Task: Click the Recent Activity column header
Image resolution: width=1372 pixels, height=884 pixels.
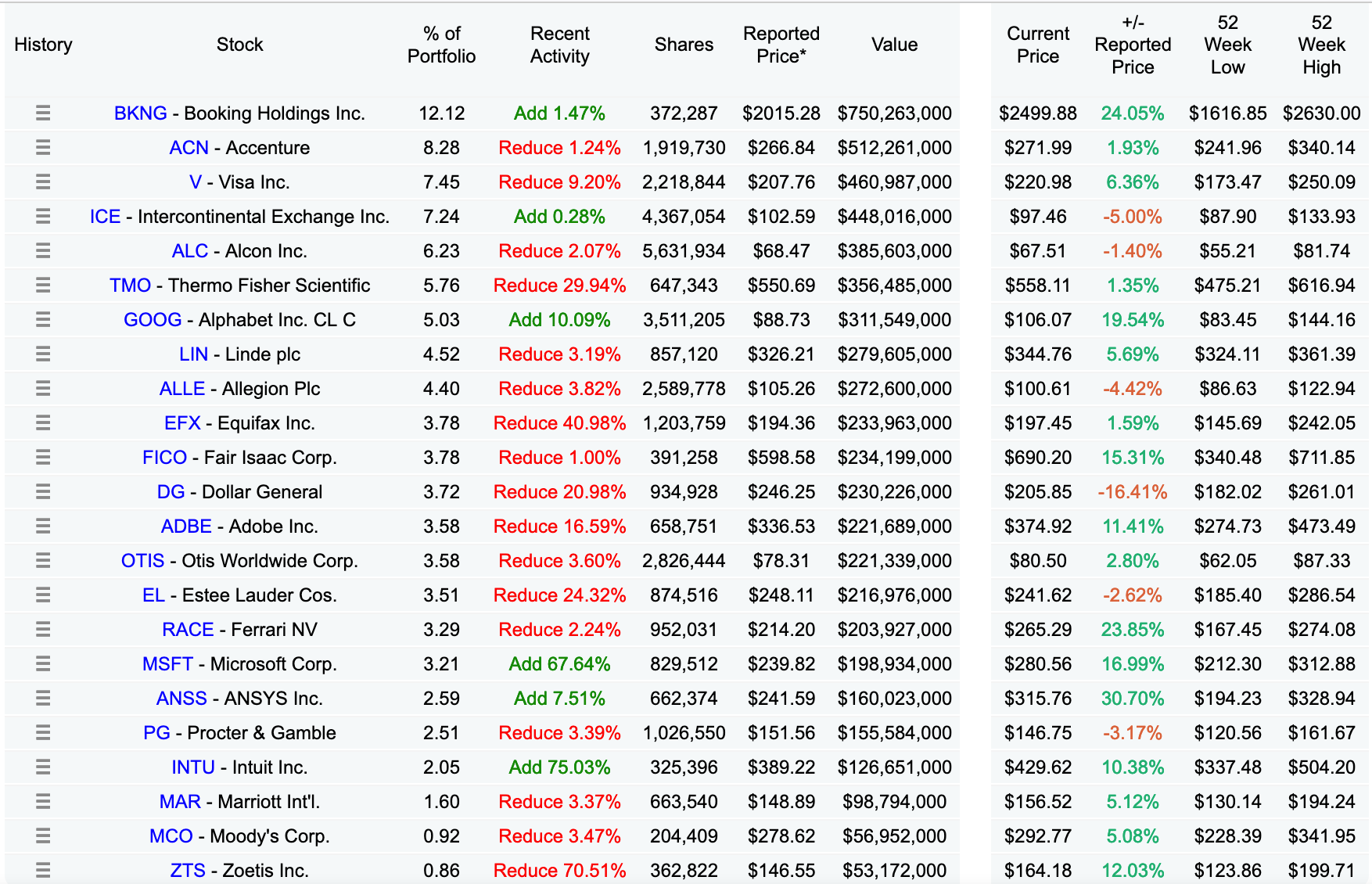Action: pyautogui.click(x=560, y=45)
